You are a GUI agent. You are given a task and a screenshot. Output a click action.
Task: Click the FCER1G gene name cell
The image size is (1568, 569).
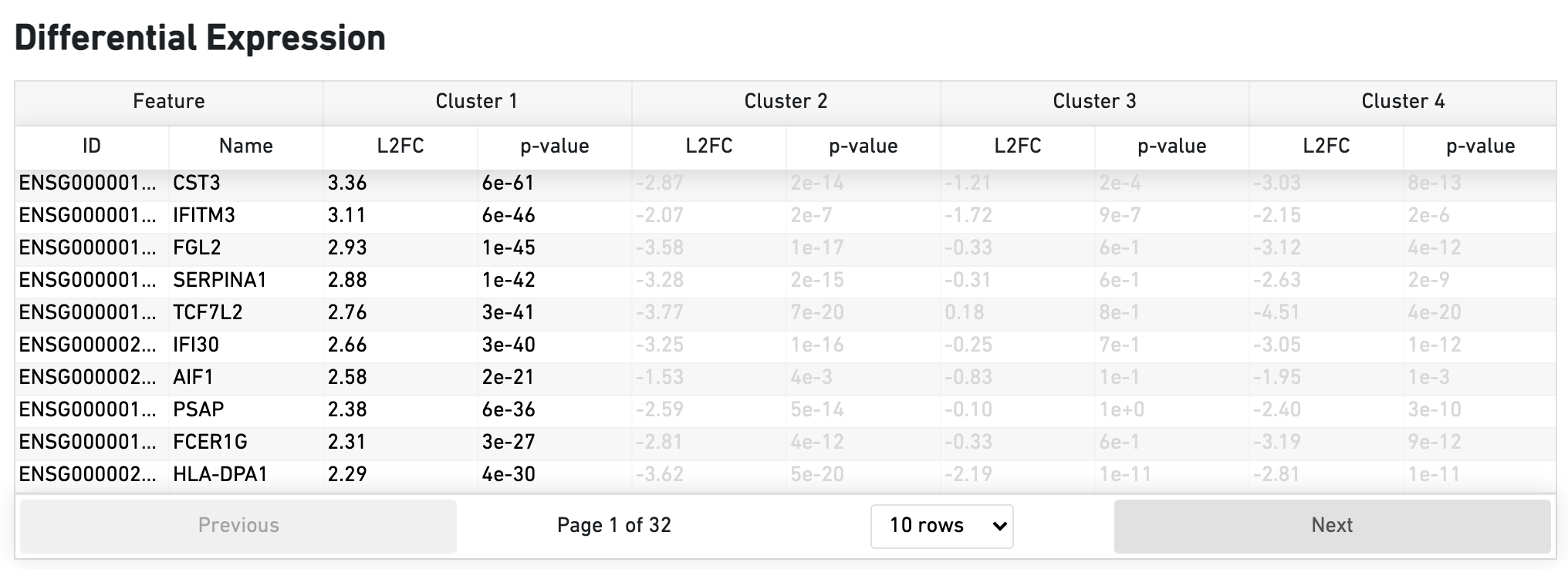210,443
